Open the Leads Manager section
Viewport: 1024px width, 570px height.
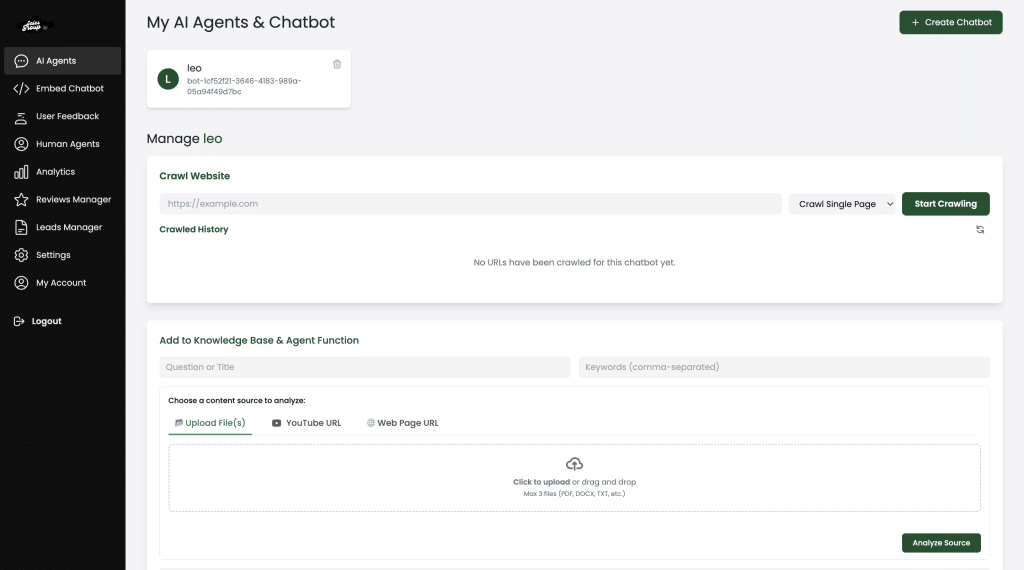[x=63, y=227]
